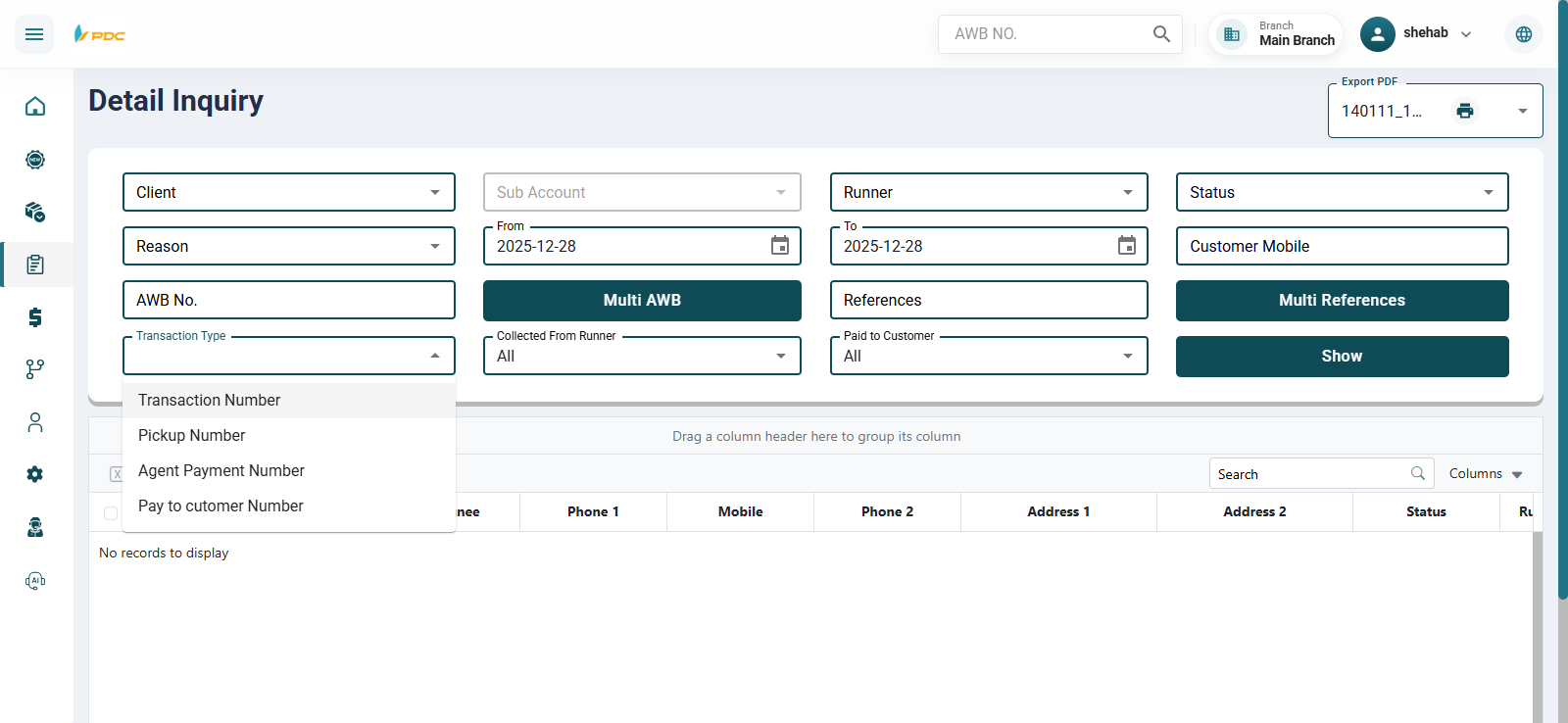Viewport: 1568px width, 723px height.
Task: Open the settings gear sidebar icon
Action: pos(35,474)
